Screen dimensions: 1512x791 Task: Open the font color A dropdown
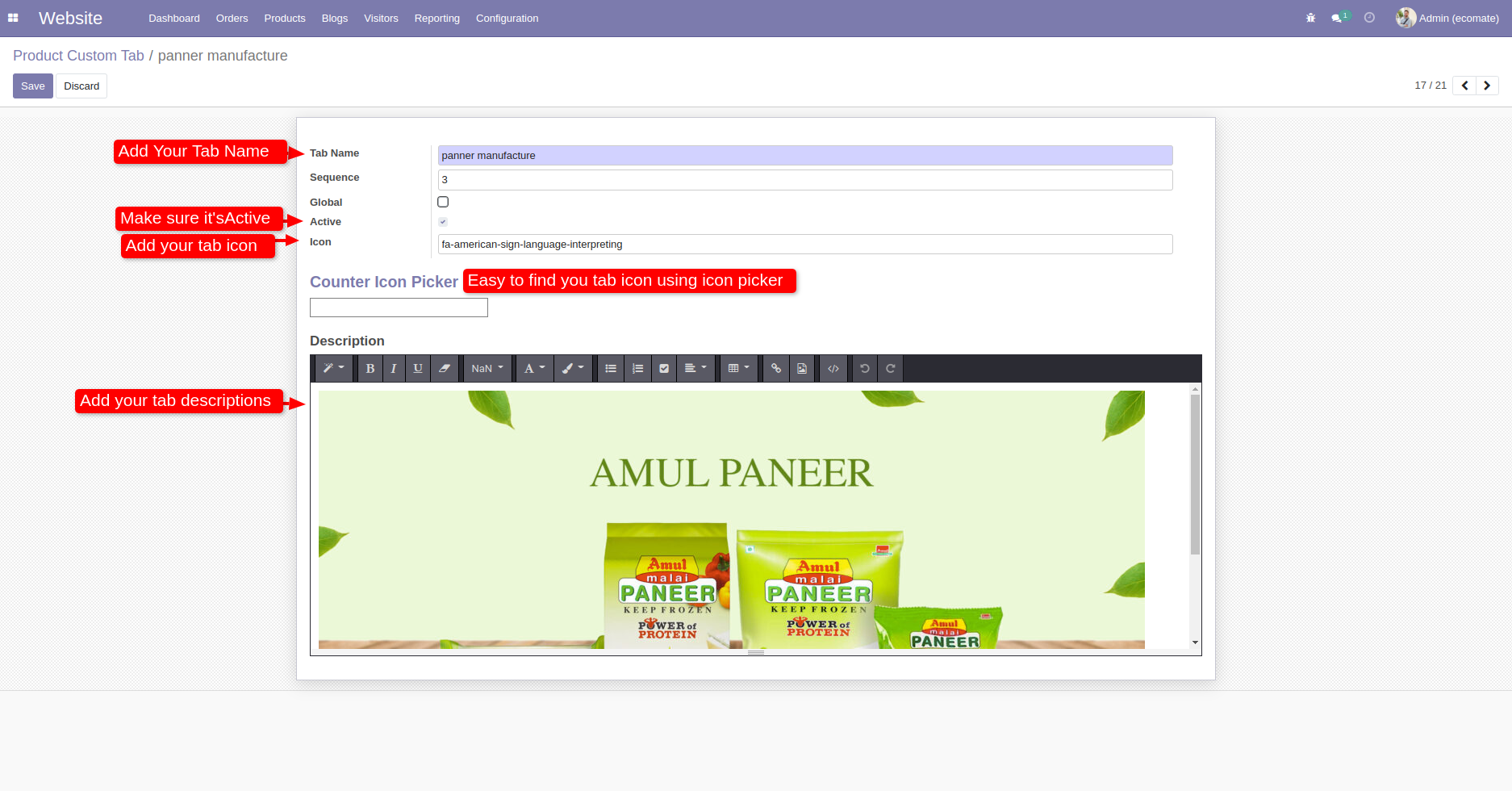click(x=535, y=369)
